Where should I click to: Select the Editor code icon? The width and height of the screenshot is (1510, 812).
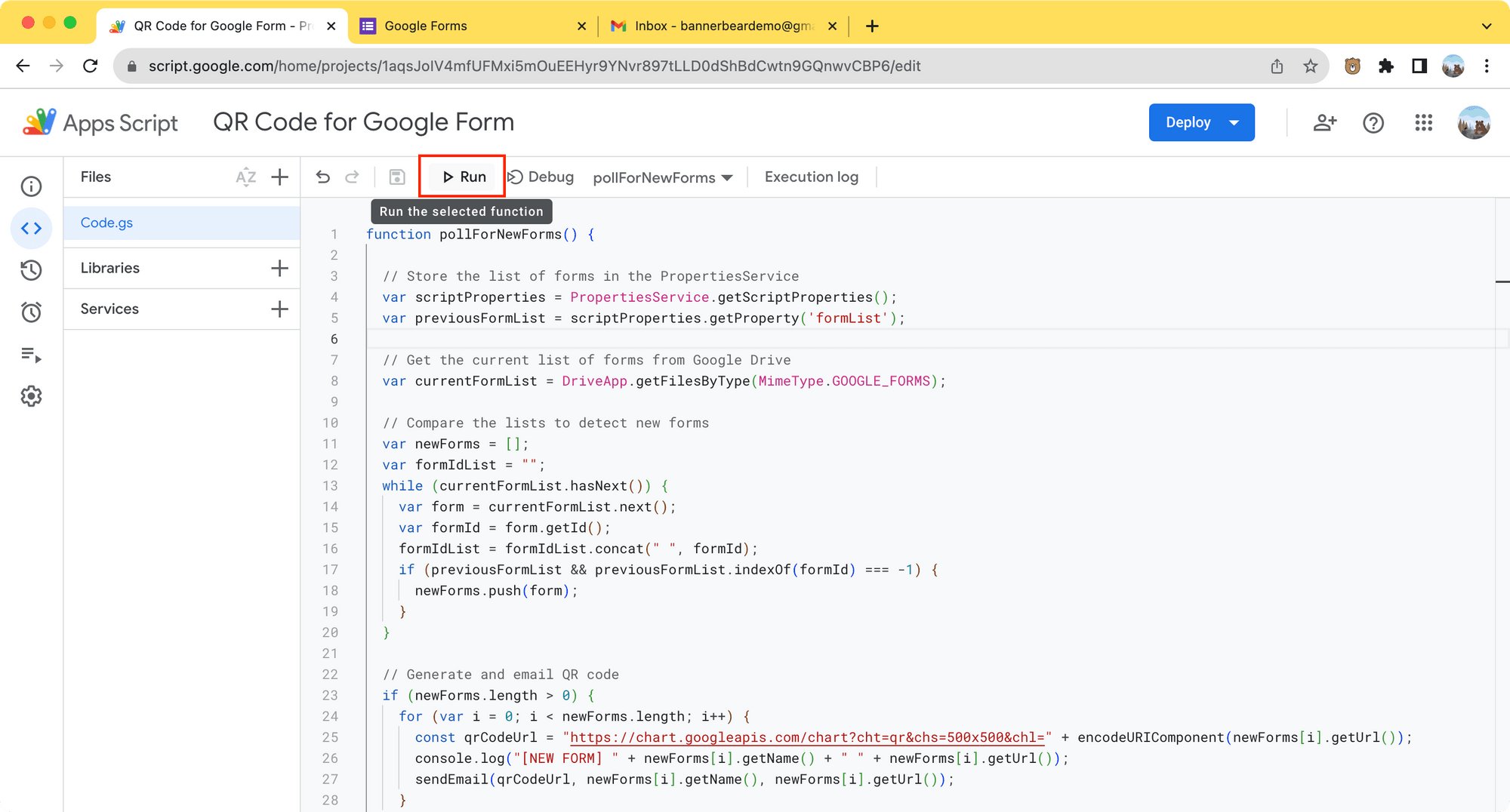[x=31, y=228]
